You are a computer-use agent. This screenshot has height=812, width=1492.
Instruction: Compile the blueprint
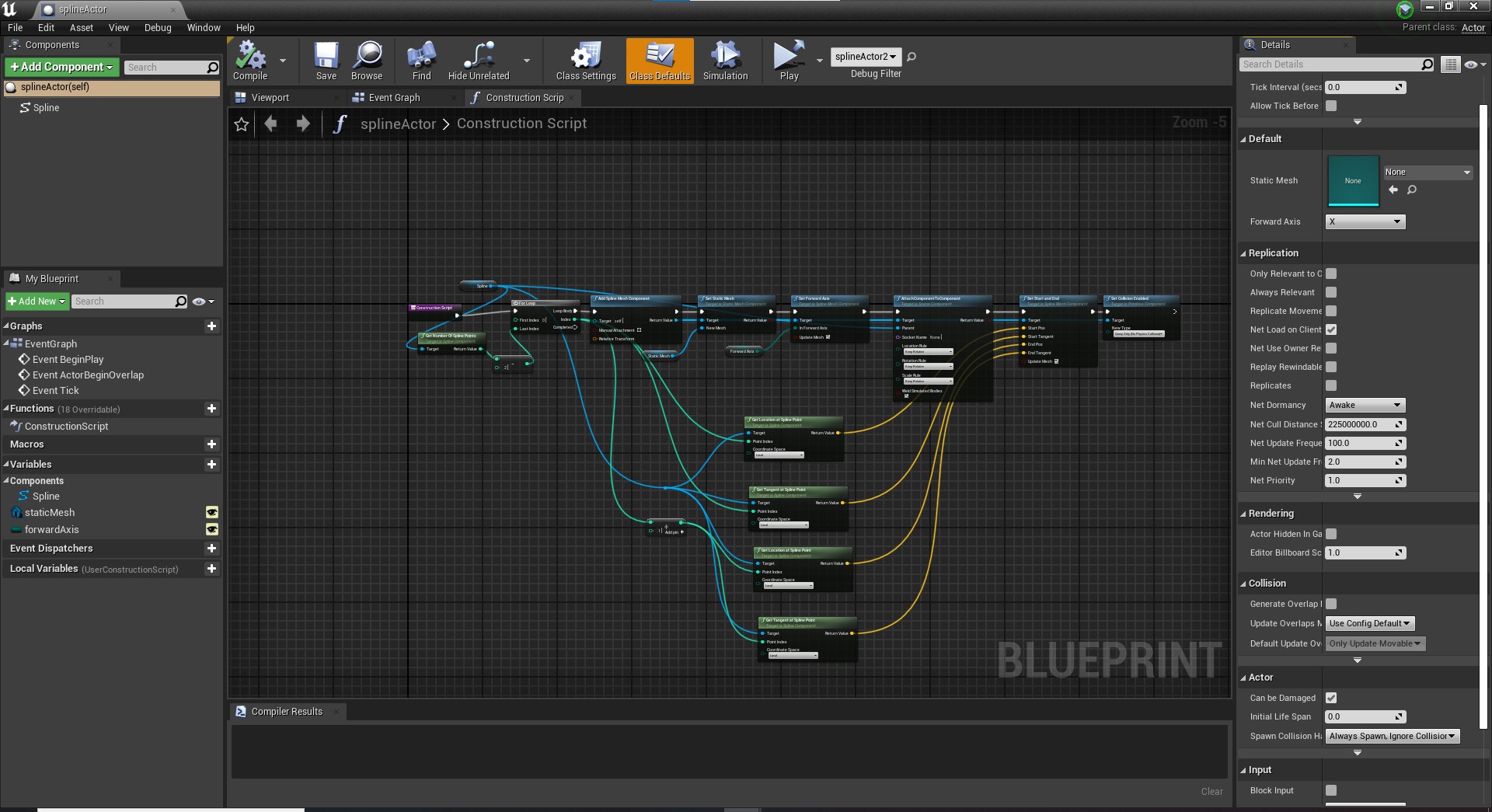[x=250, y=61]
